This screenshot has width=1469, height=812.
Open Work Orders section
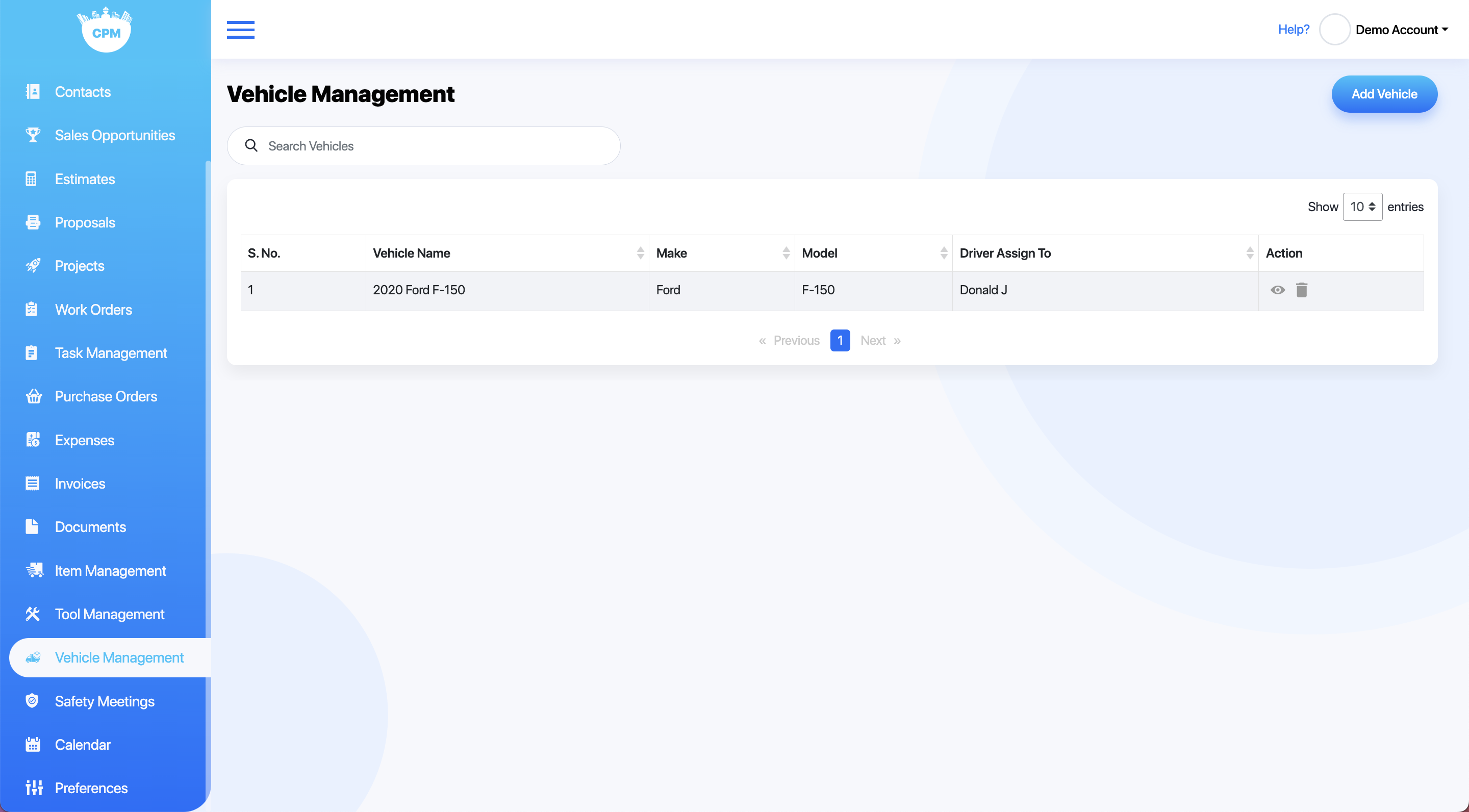93,309
